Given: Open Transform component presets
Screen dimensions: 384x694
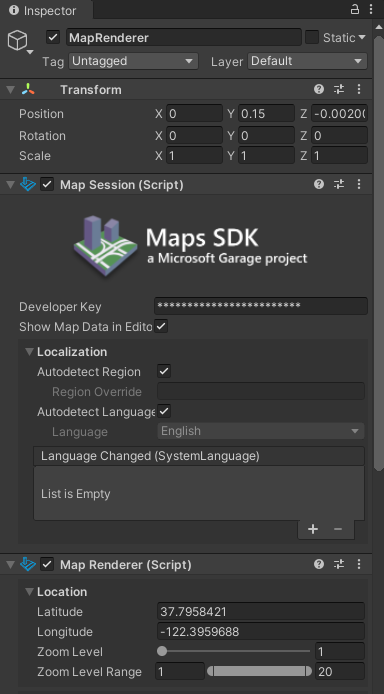Looking at the screenshot, I should [x=339, y=89].
